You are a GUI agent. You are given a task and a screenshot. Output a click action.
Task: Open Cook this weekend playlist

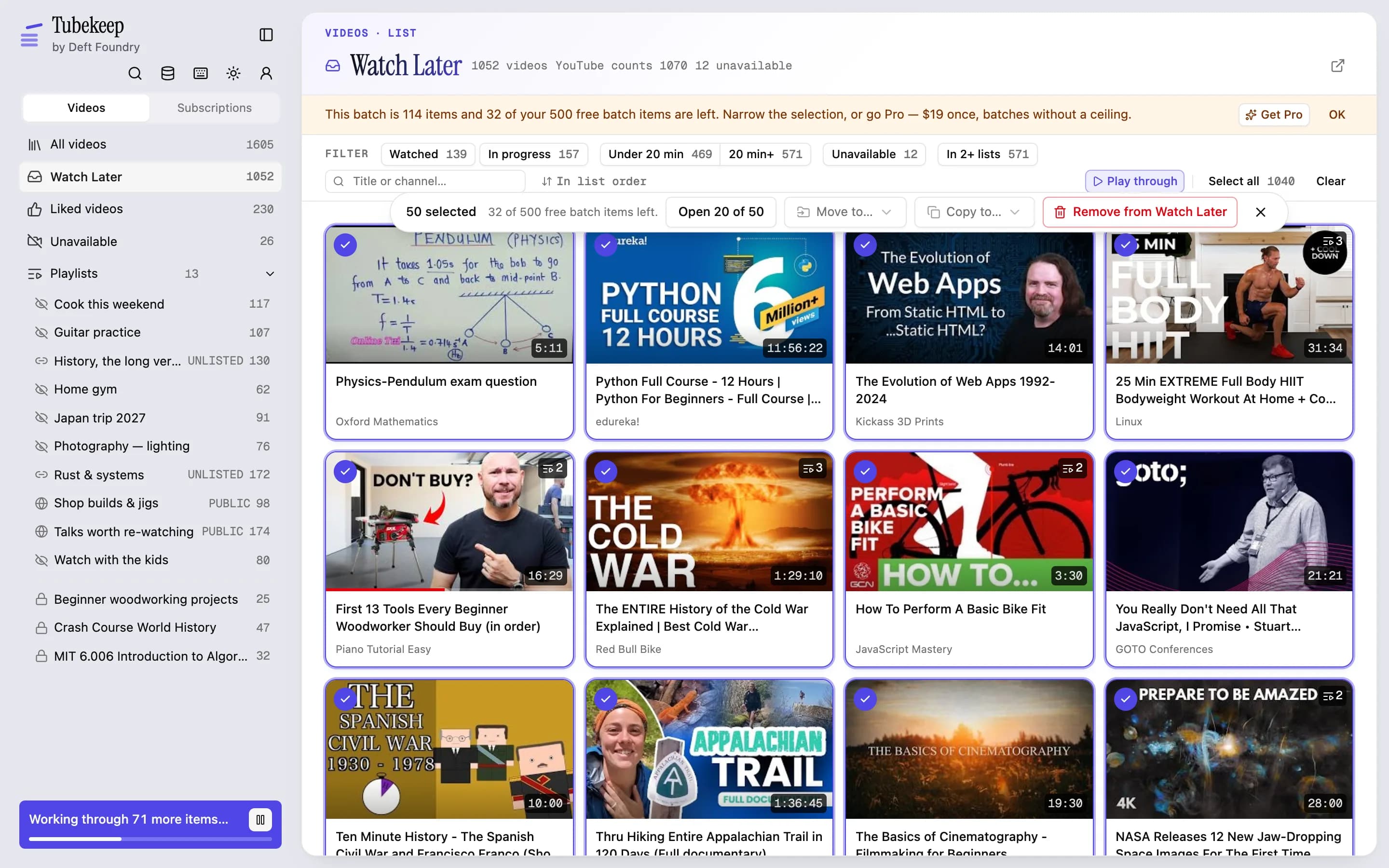(x=152, y=304)
